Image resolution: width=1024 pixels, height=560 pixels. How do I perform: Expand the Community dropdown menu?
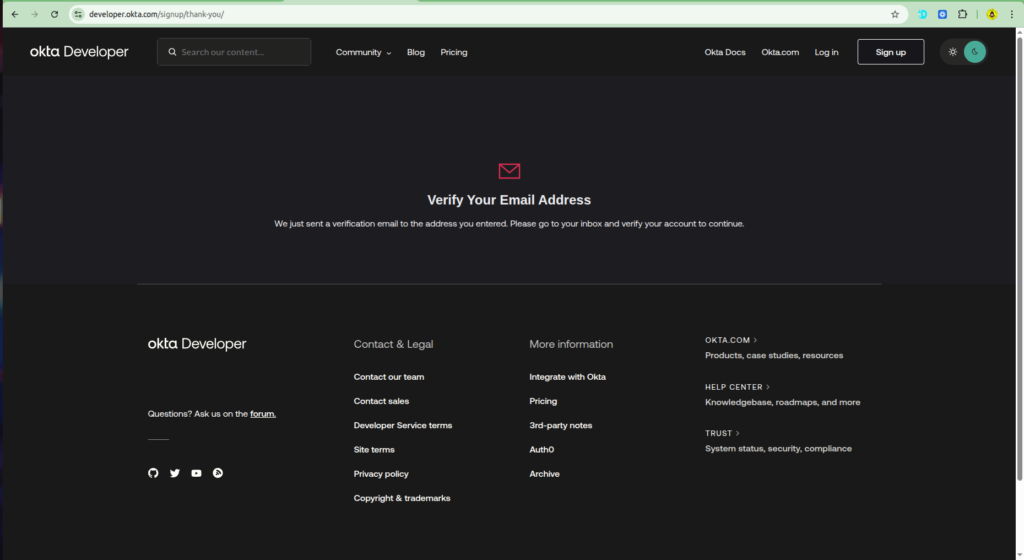(x=363, y=52)
